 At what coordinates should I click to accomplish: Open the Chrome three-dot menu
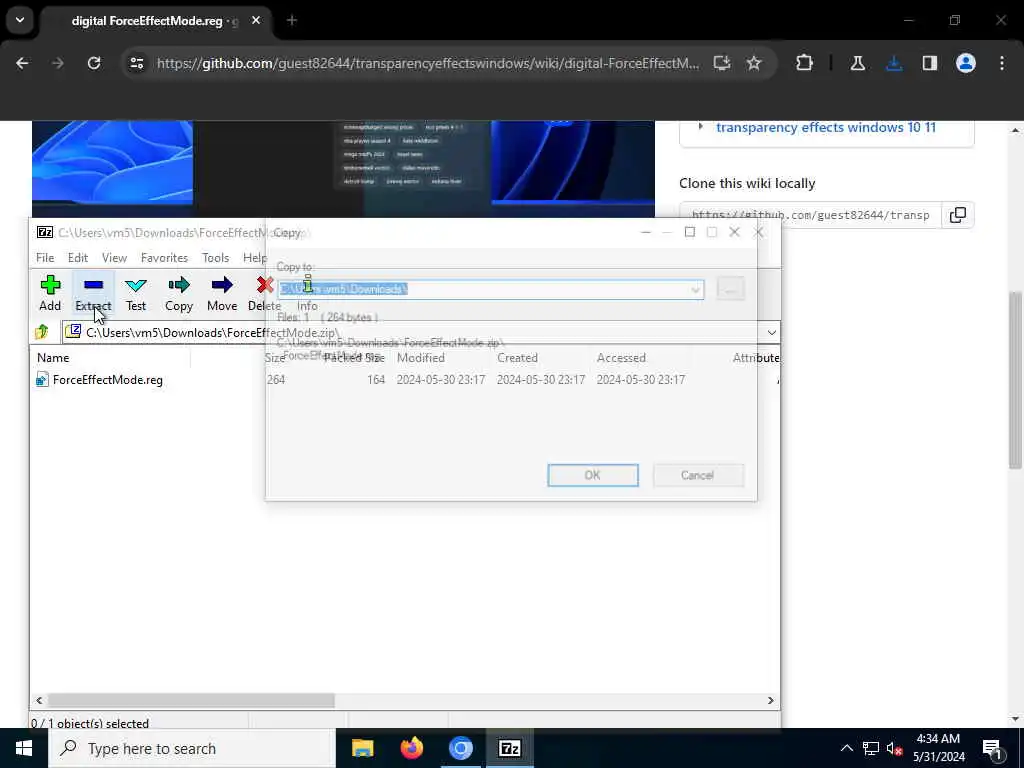click(1002, 63)
